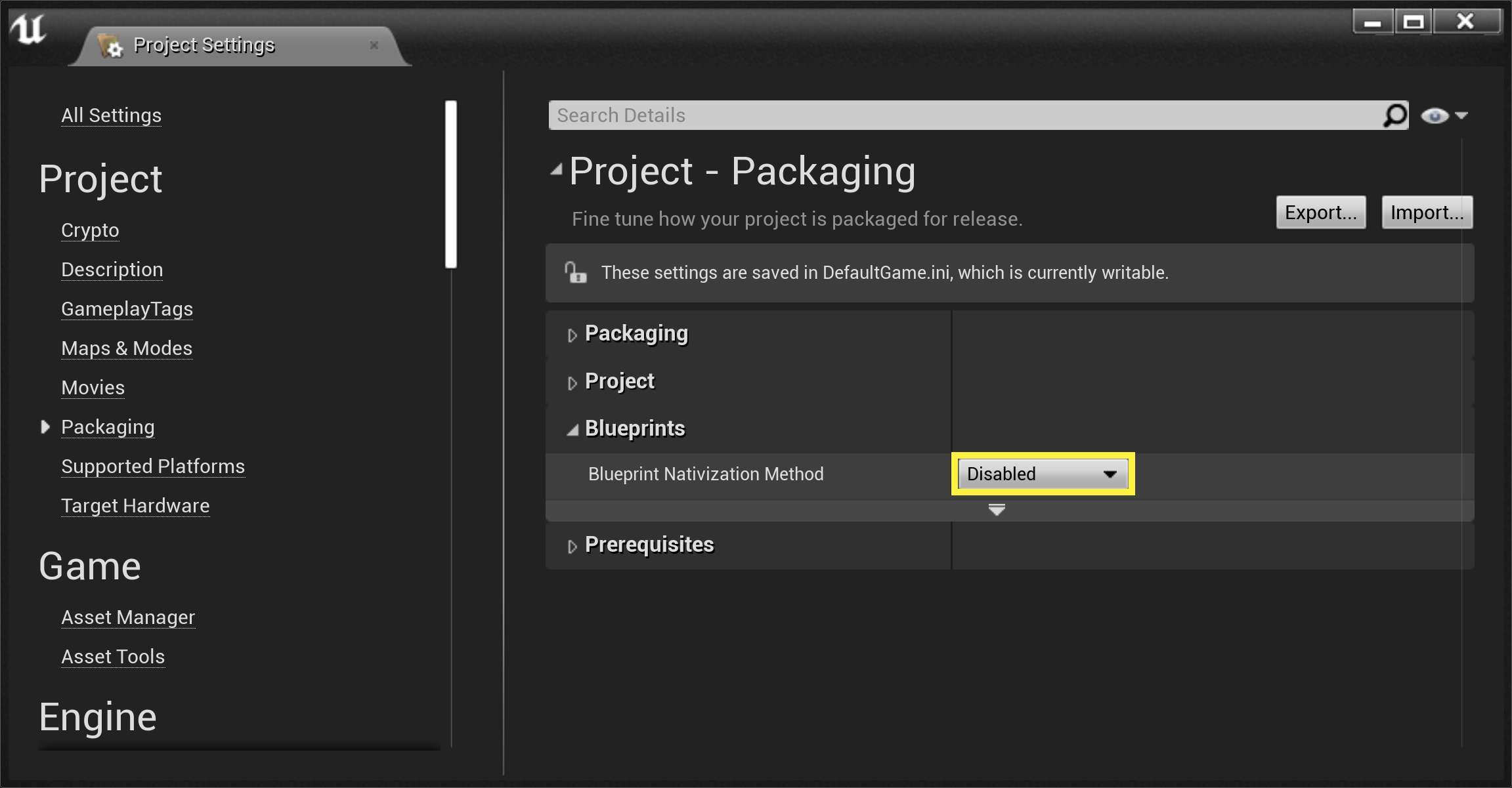Minimize the settings window
This screenshot has height=788, width=1512.
click(1372, 22)
